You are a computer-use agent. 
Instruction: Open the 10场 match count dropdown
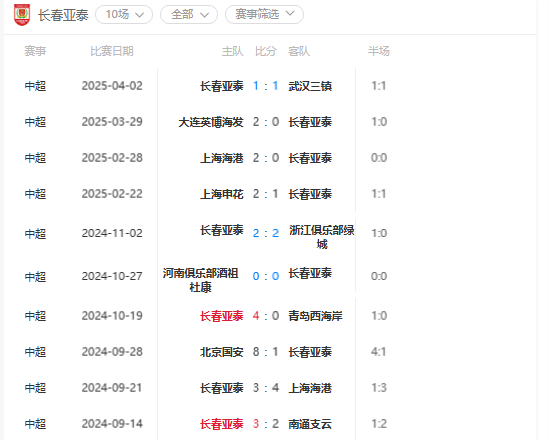[x=124, y=15]
